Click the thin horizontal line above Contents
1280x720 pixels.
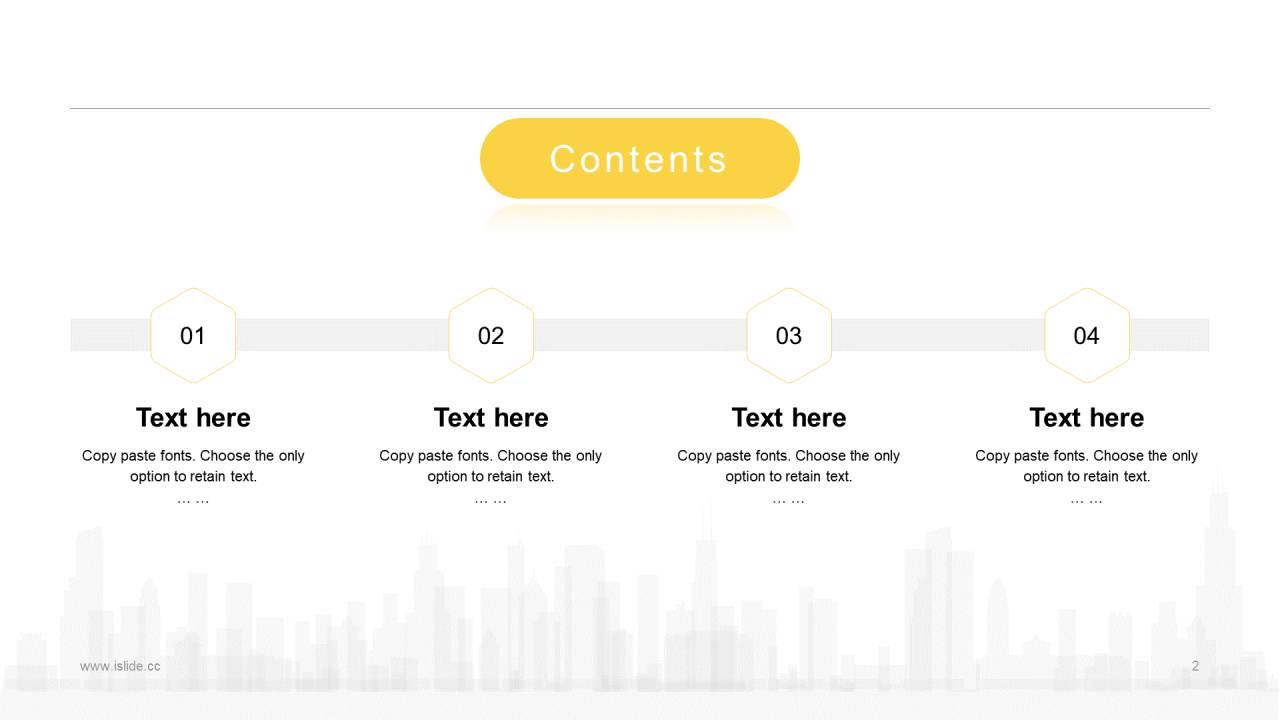tap(640, 108)
